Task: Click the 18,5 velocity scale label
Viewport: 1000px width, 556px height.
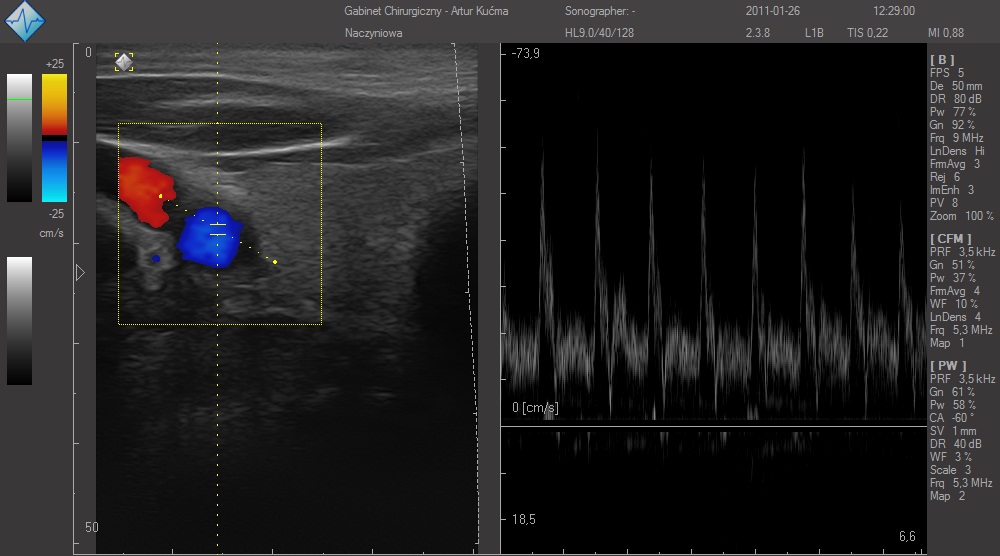Action: pos(524,520)
